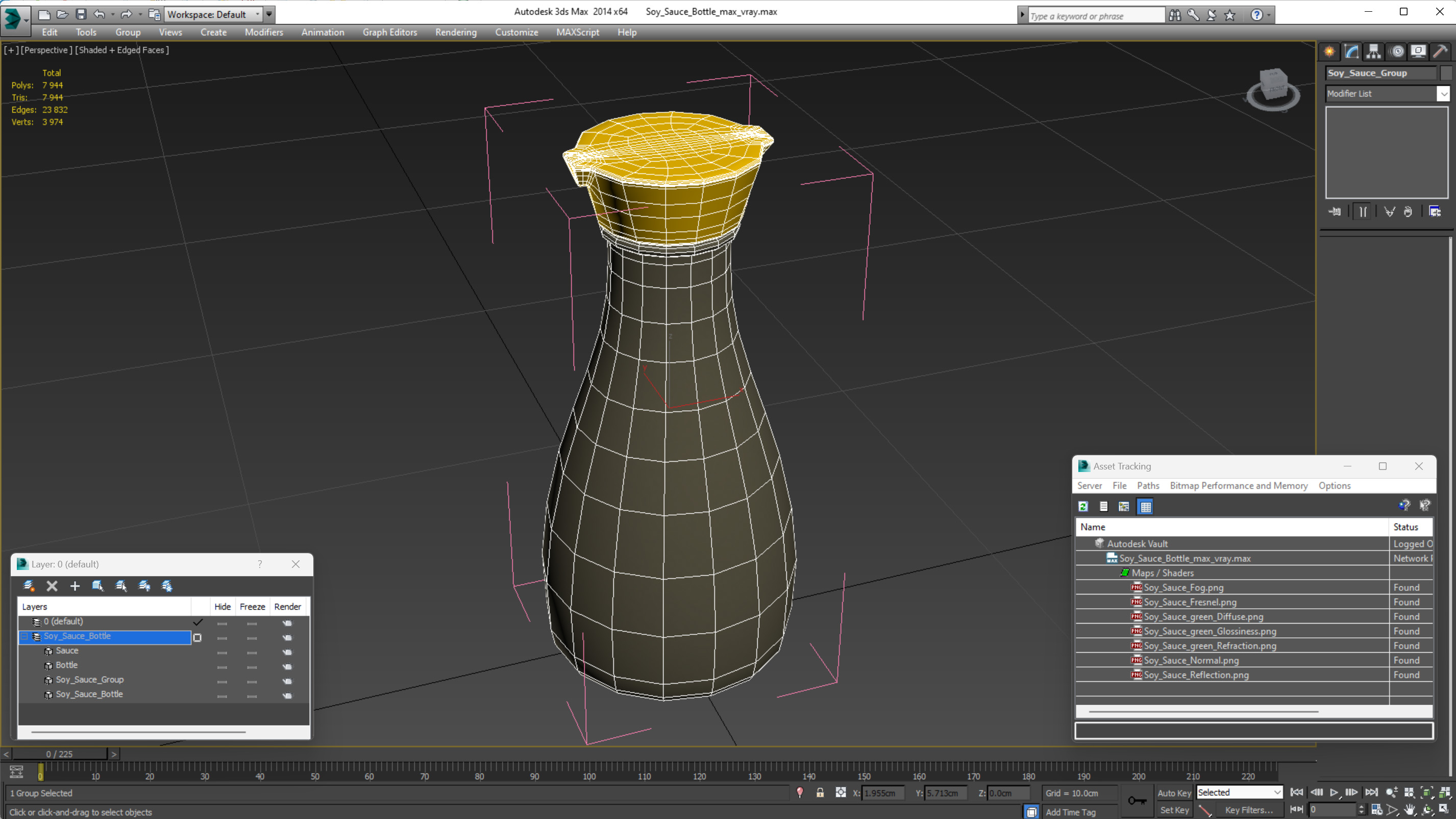Click the keyword search field
Screen dimensions: 1456x819
(x=1096, y=16)
